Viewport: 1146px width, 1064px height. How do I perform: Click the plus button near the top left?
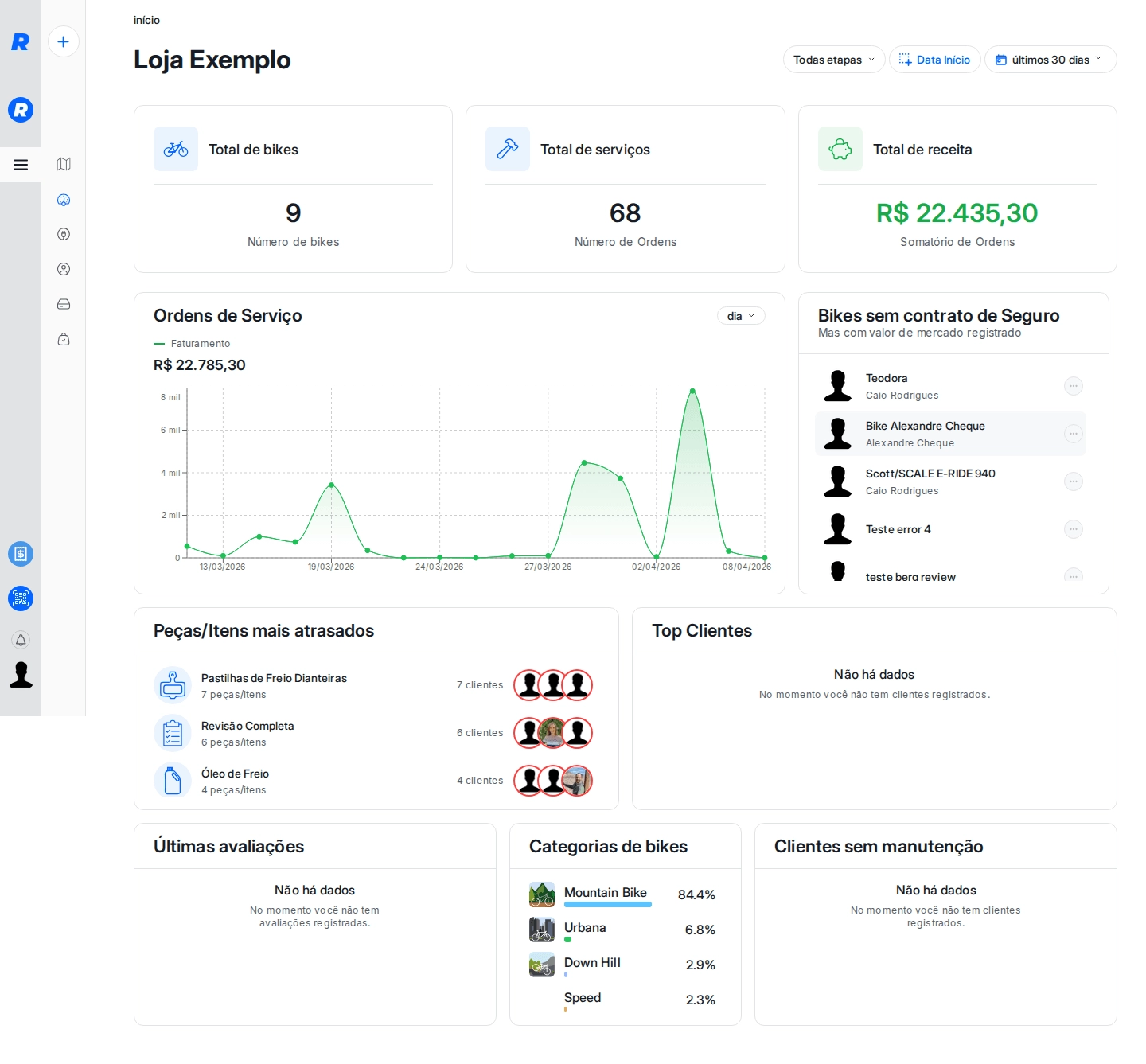[63, 42]
